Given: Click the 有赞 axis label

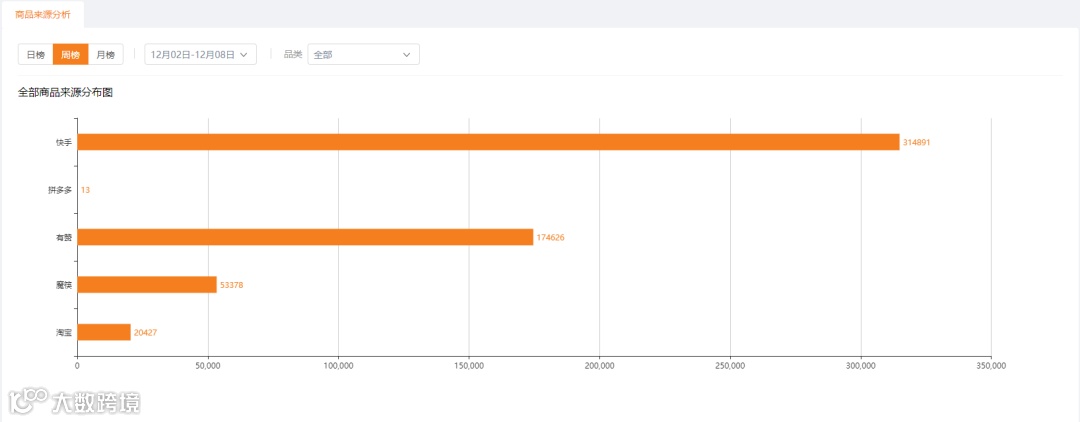Looking at the screenshot, I should click(x=64, y=237).
